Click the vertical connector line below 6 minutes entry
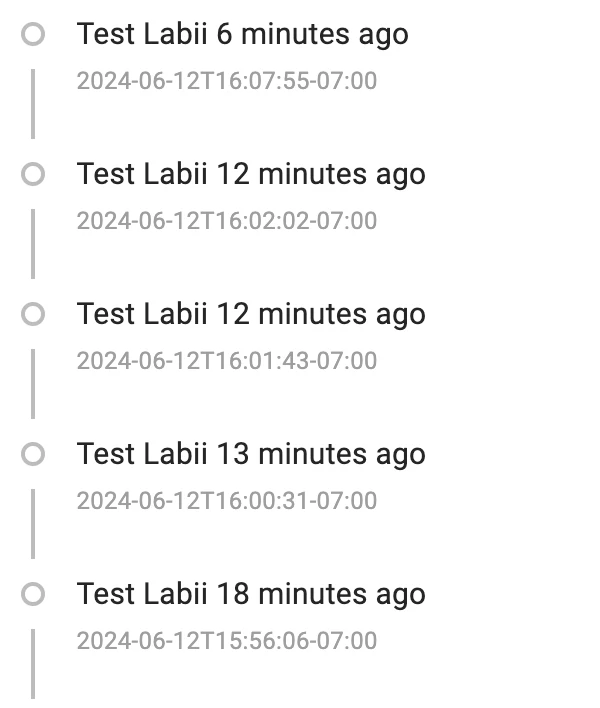Image resolution: width=600 pixels, height=708 pixels. click(x=33, y=104)
